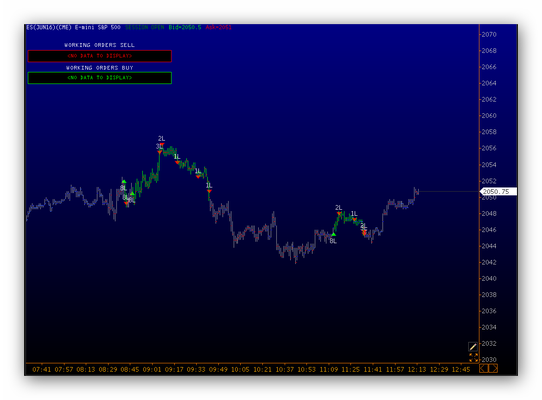Image resolution: width=542 pixels, height=400 pixels.
Task: Click the 2046 price axis label
Action: click(489, 230)
